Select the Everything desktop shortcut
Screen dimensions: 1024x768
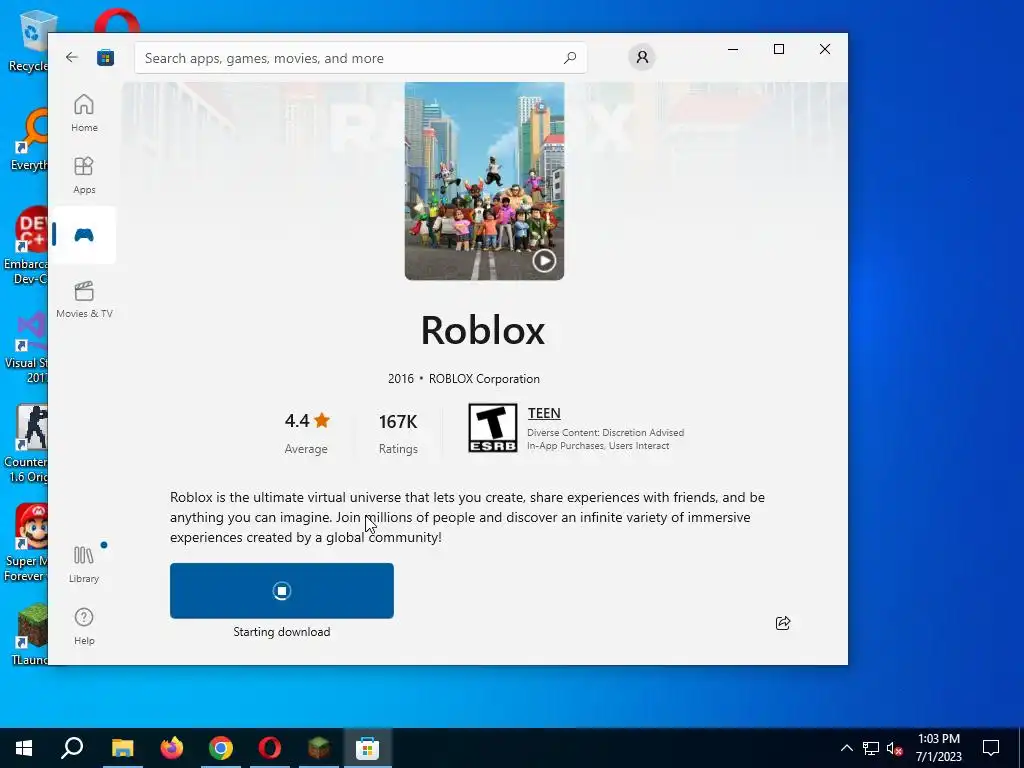click(x=28, y=140)
